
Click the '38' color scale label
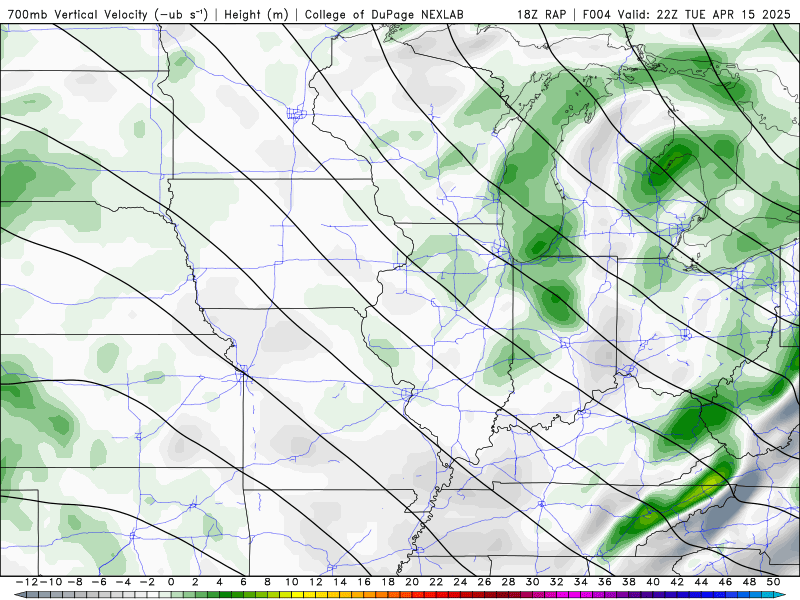click(629, 582)
